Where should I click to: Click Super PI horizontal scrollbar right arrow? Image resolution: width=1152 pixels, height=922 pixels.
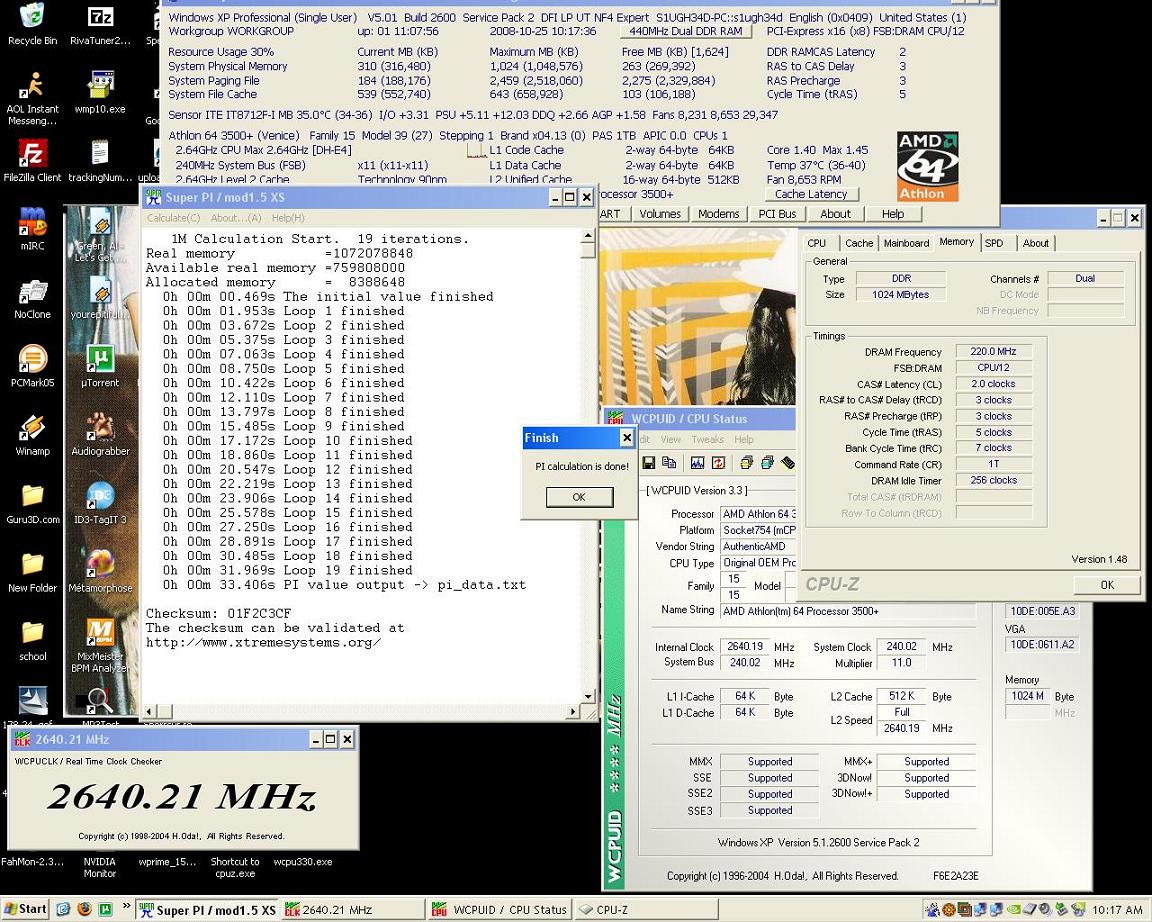pos(574,711)
